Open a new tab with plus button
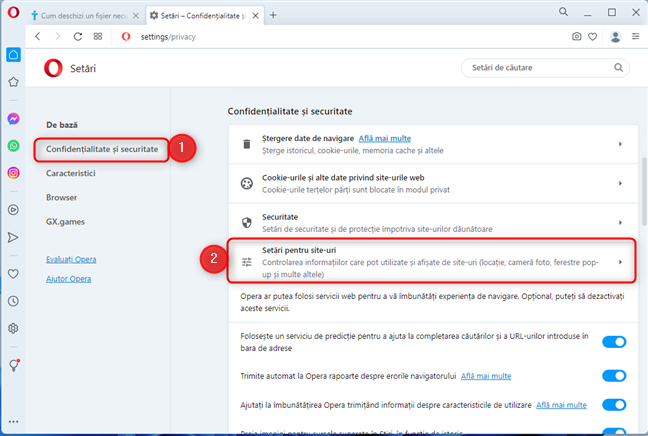 click(273, 15)
